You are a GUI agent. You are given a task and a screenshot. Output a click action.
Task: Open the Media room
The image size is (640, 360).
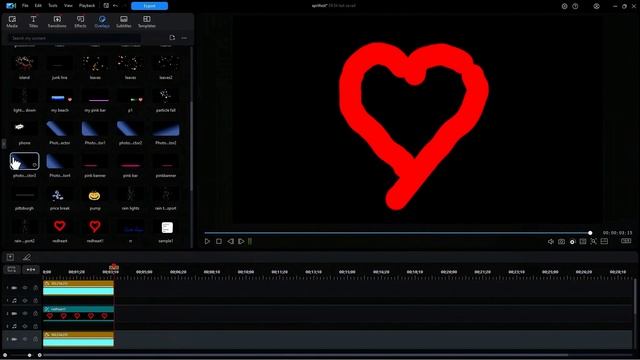pyautogui.click(x=12, y=22)
